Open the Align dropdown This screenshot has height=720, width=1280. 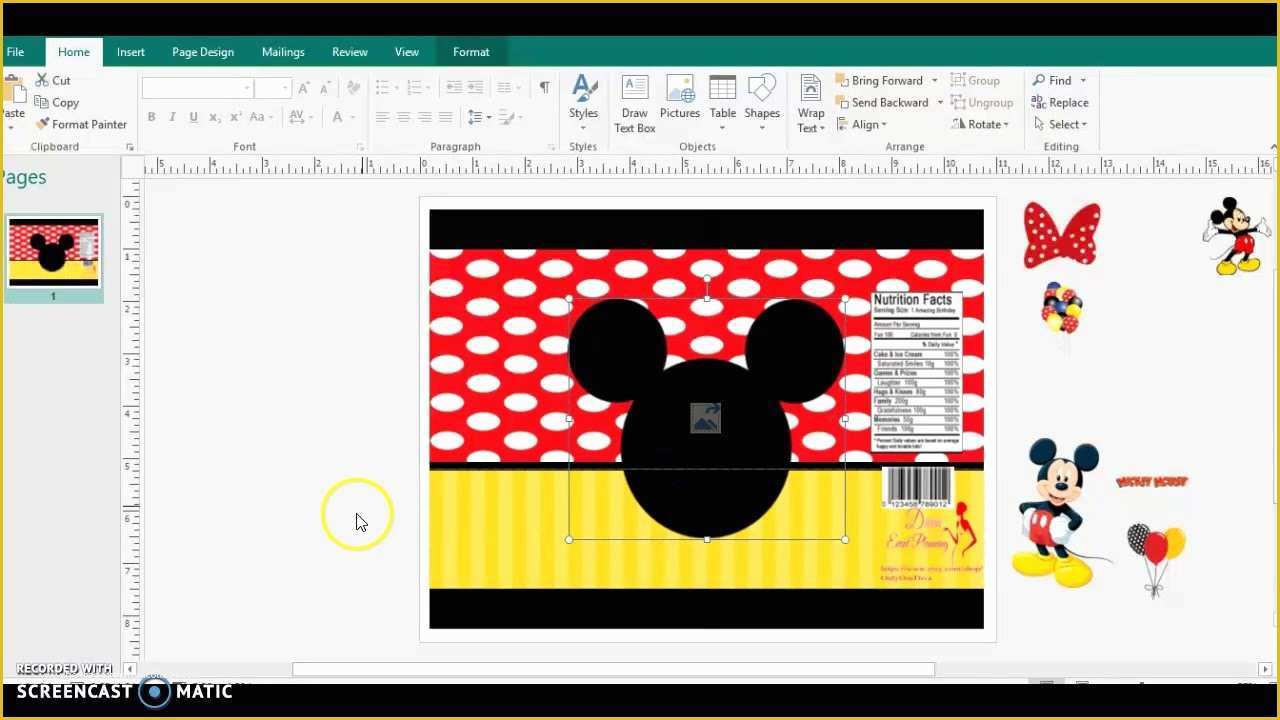861,124
